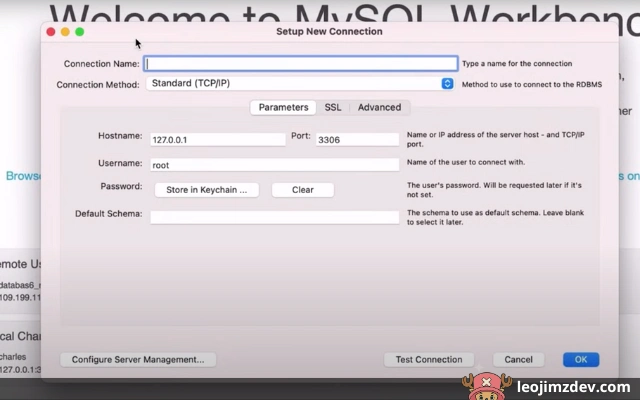Confirm the connection with OK

tap(581, 360)
